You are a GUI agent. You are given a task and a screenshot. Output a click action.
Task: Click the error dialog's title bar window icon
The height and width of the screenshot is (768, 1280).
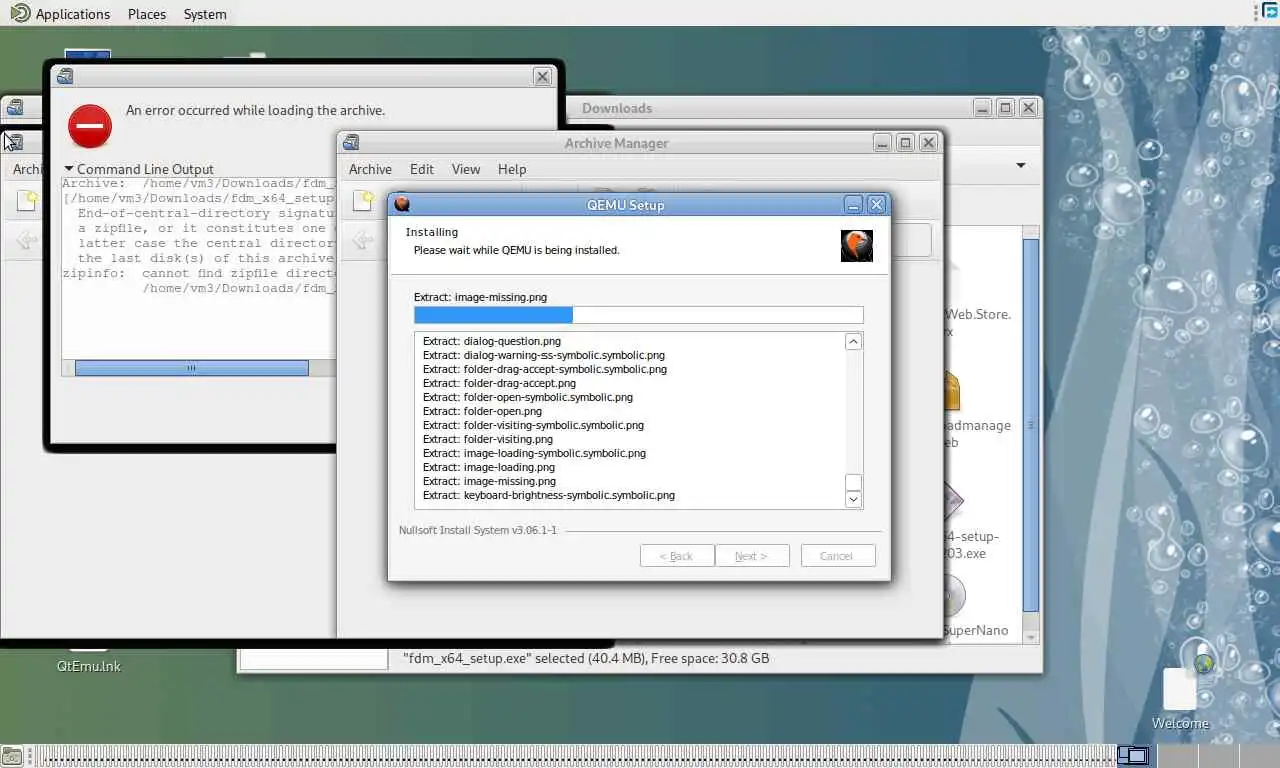tap(65, 76)
